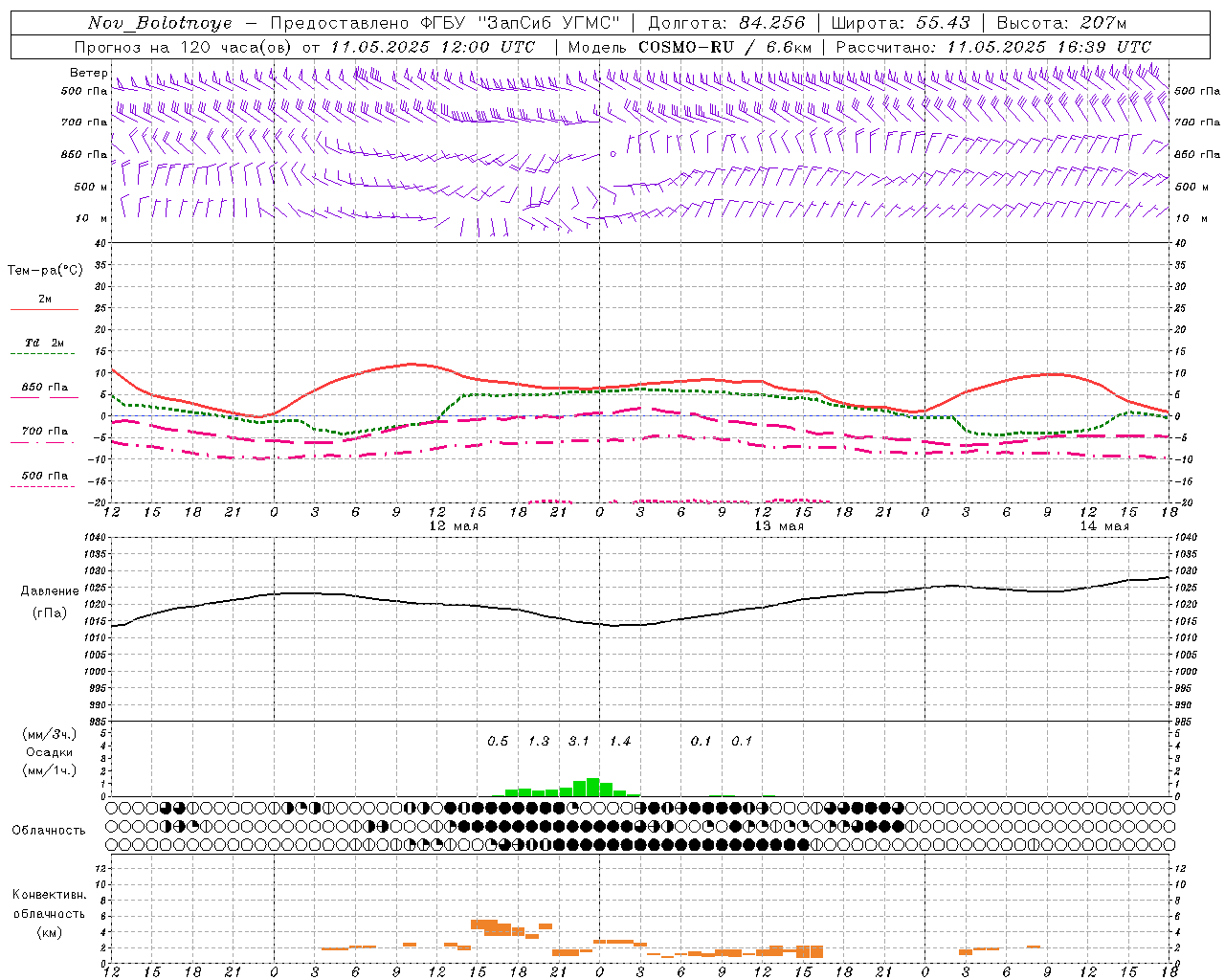Click the latitude value Широта: 55.43
1225x980 pixels.
(901, 23)
